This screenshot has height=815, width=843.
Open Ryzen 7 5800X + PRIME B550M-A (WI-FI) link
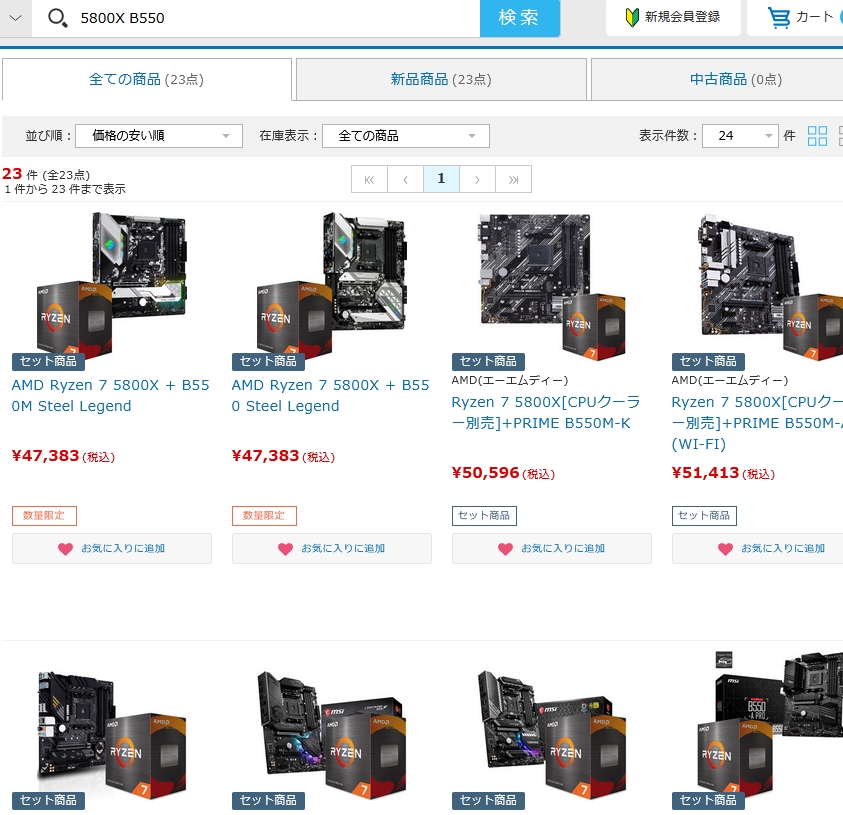click(757, 423)
